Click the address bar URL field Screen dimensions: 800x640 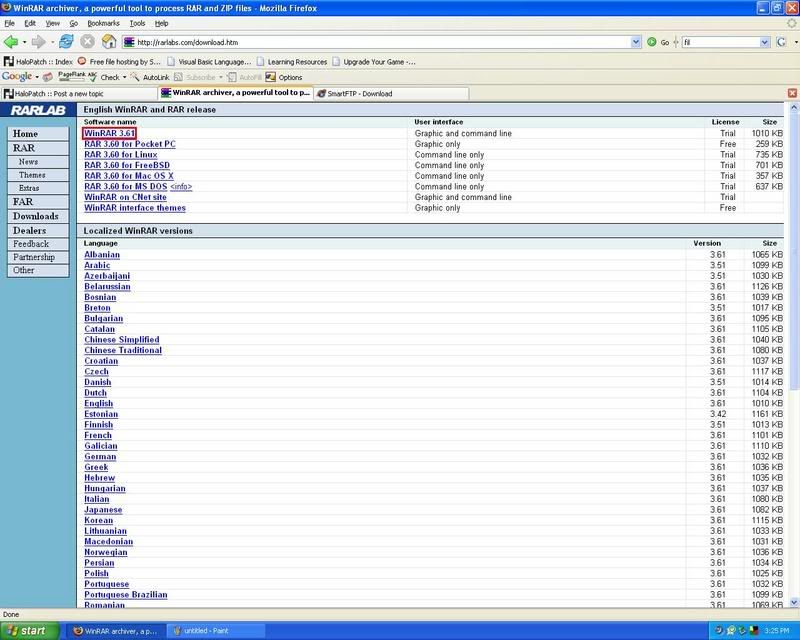(378, 42)
